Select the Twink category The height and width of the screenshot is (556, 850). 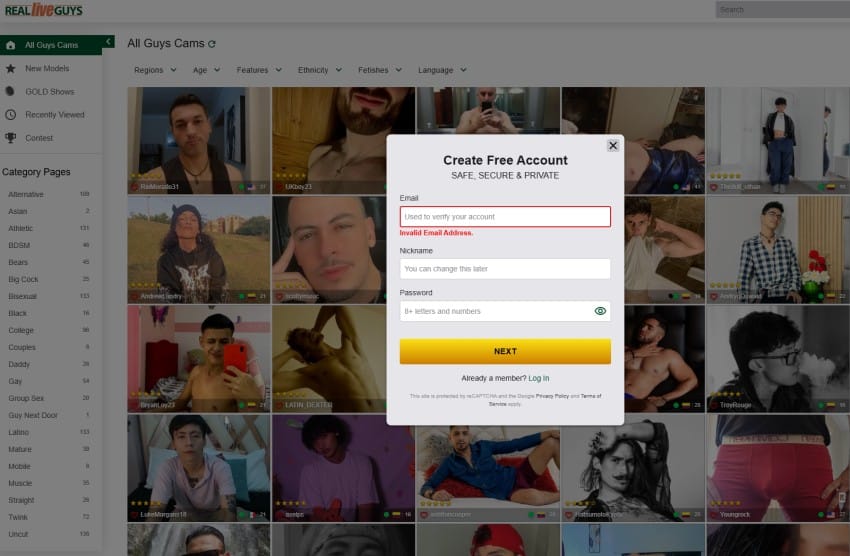(x=18, y=518)
